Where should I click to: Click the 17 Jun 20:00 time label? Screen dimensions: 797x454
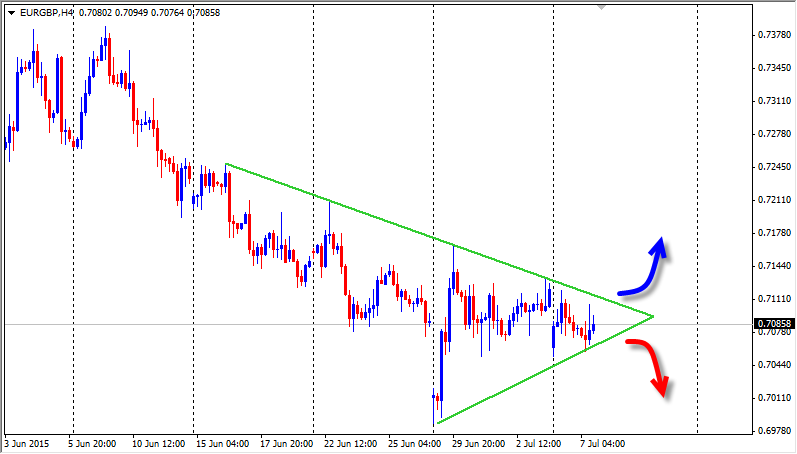point(287,444)
